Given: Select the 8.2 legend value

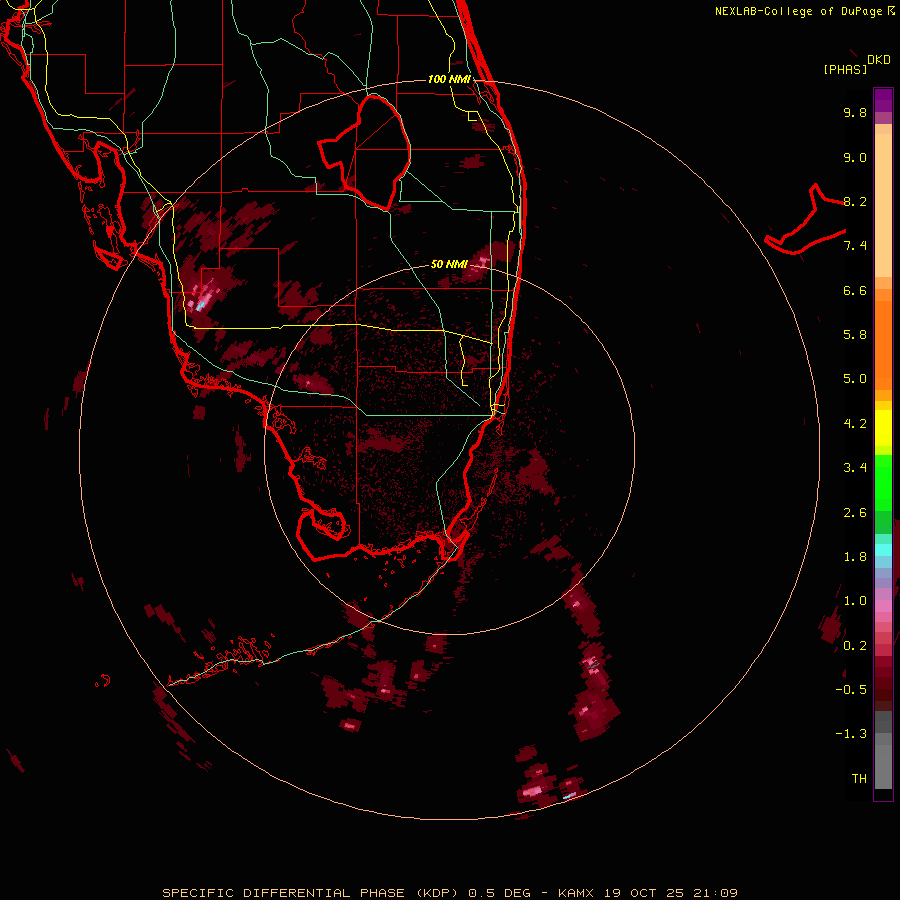Looking at the screenshot, I should point(855,201).
